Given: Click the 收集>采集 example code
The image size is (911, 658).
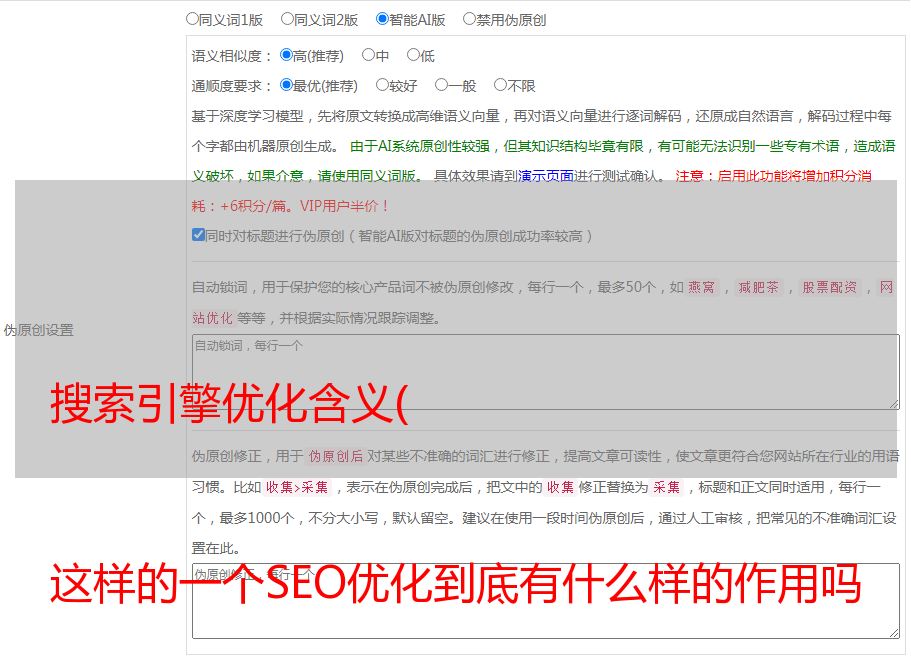Looking at the screenshot, I should tap(297, 487).
